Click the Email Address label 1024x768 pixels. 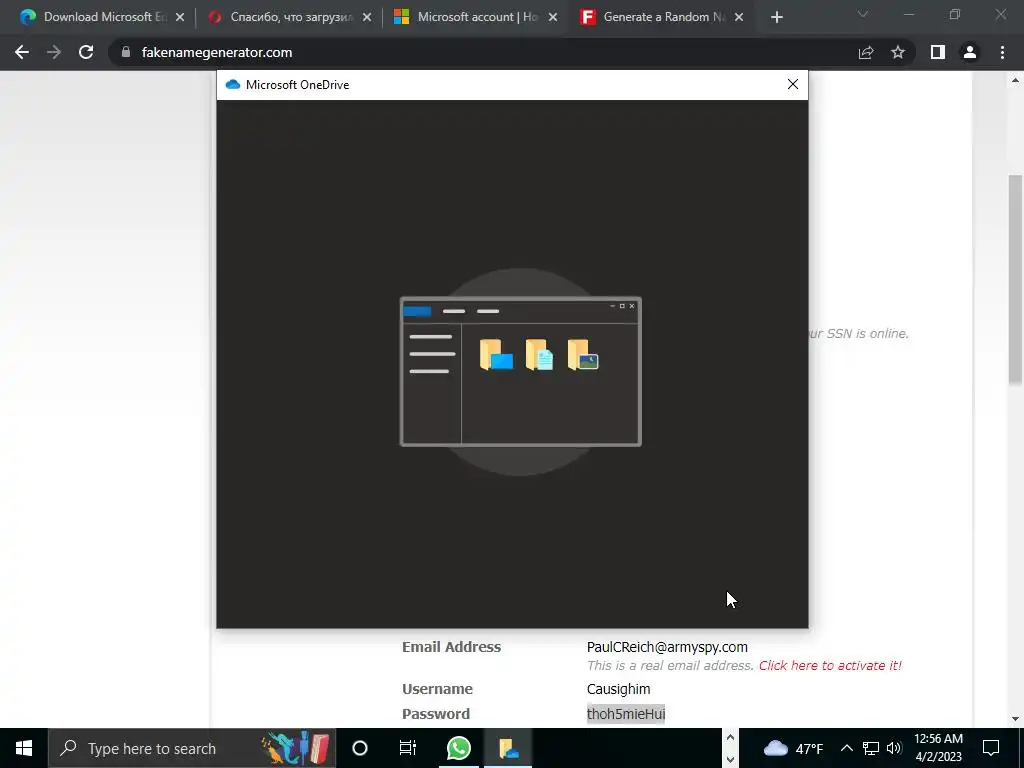coord(451,647)
